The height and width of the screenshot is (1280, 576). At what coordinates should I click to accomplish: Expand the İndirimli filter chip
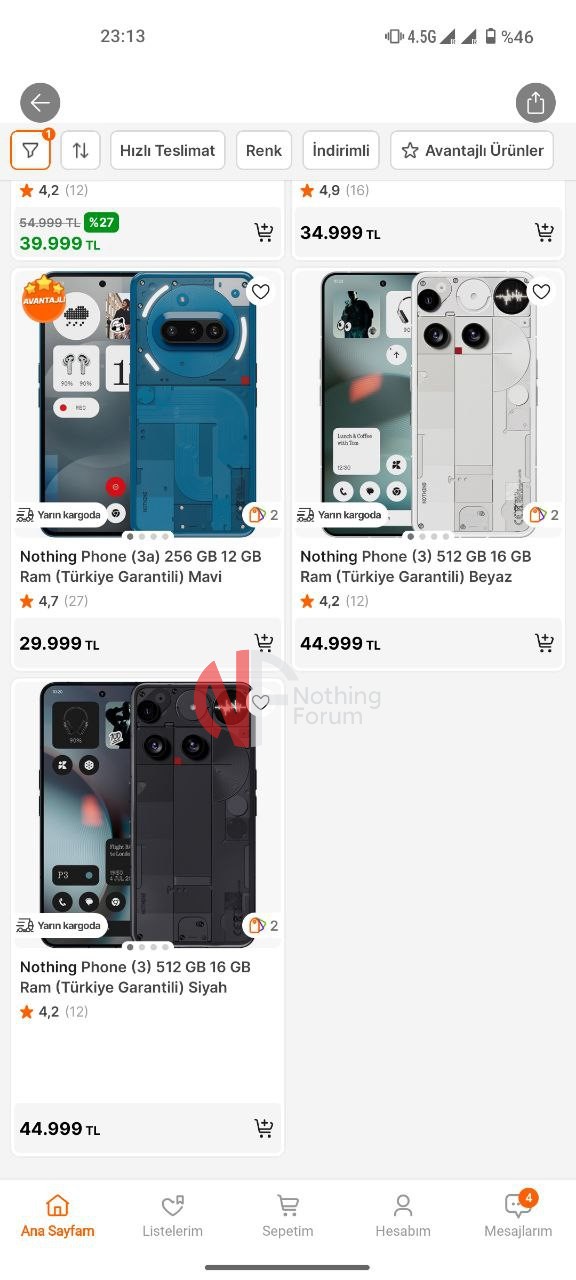(x=341, y=150)
